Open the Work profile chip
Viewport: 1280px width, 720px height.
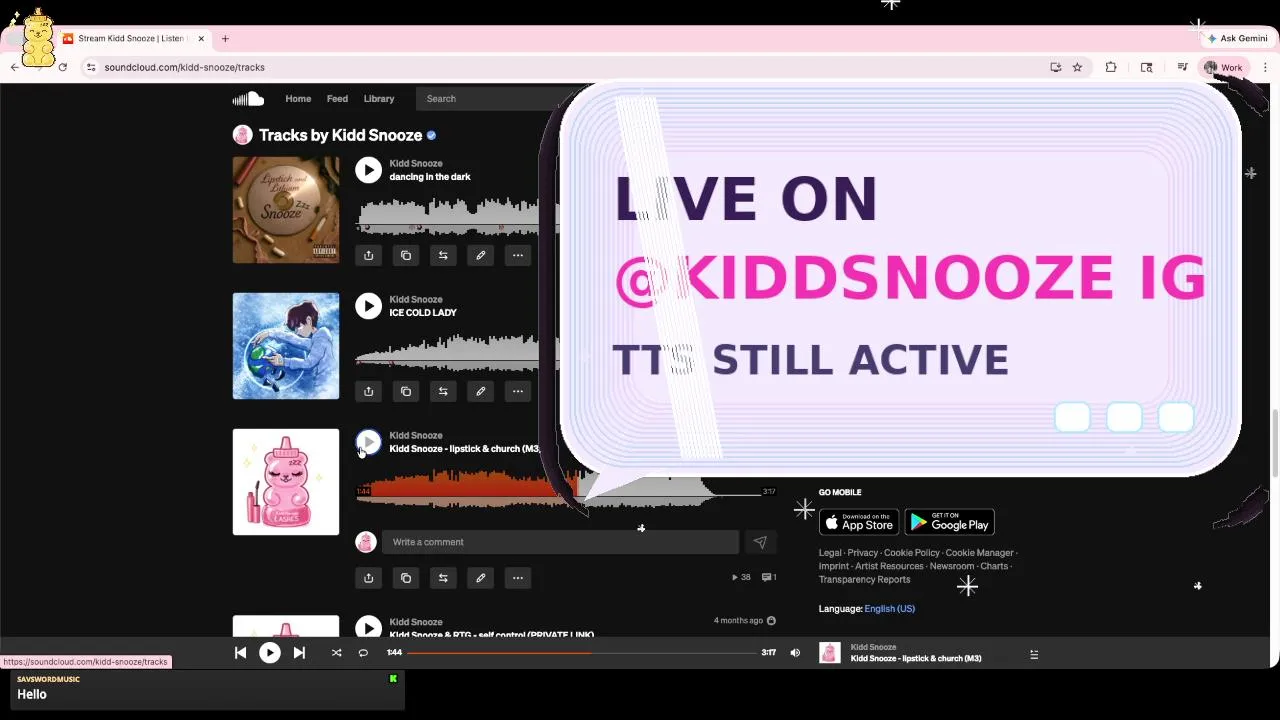point(1223,67)
